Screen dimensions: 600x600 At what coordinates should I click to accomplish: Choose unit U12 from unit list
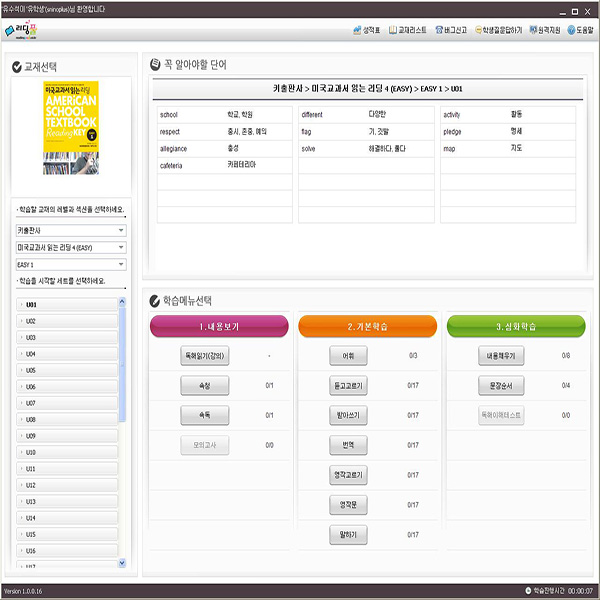coord(66,485)
